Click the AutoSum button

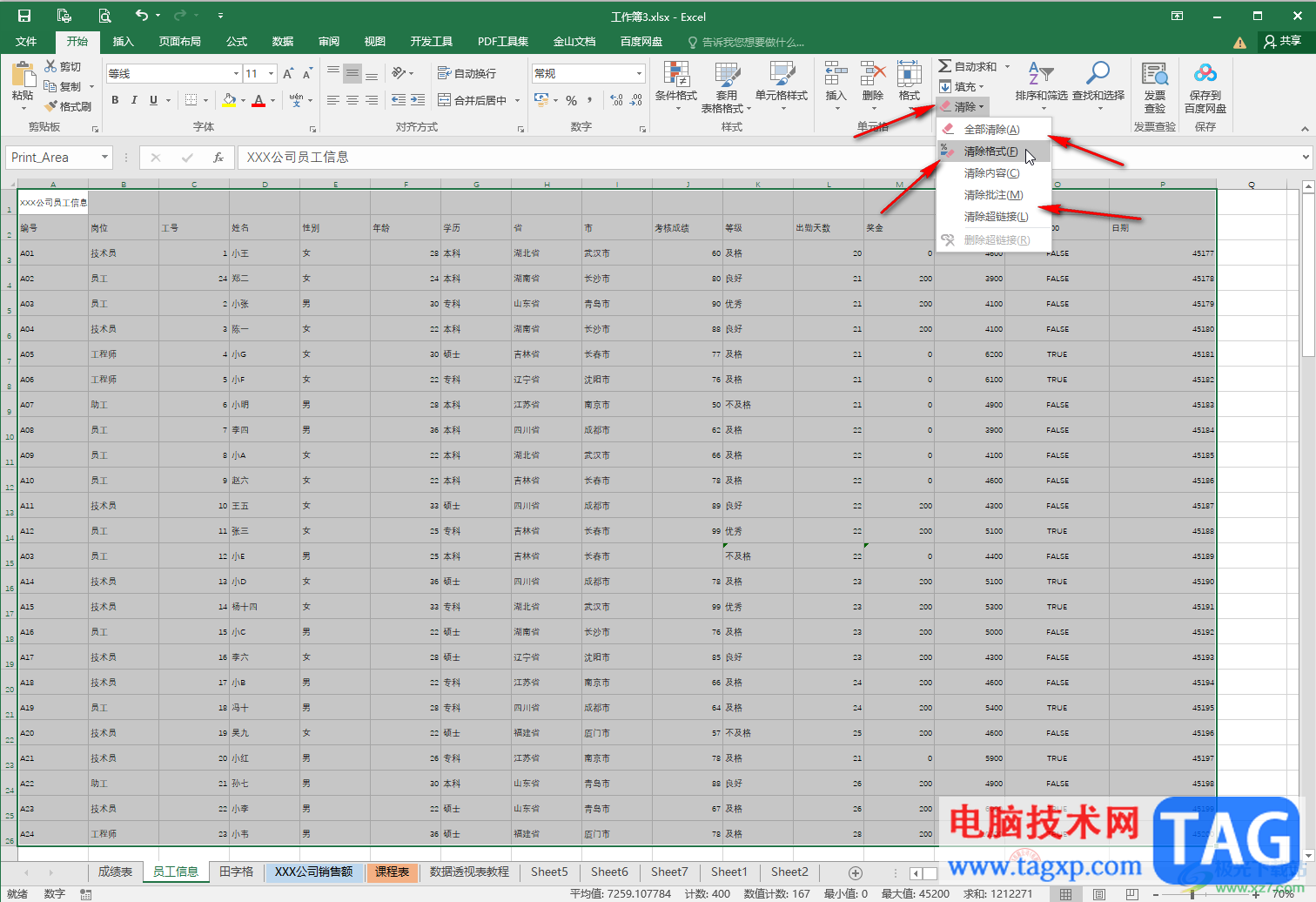coord(968,66)
